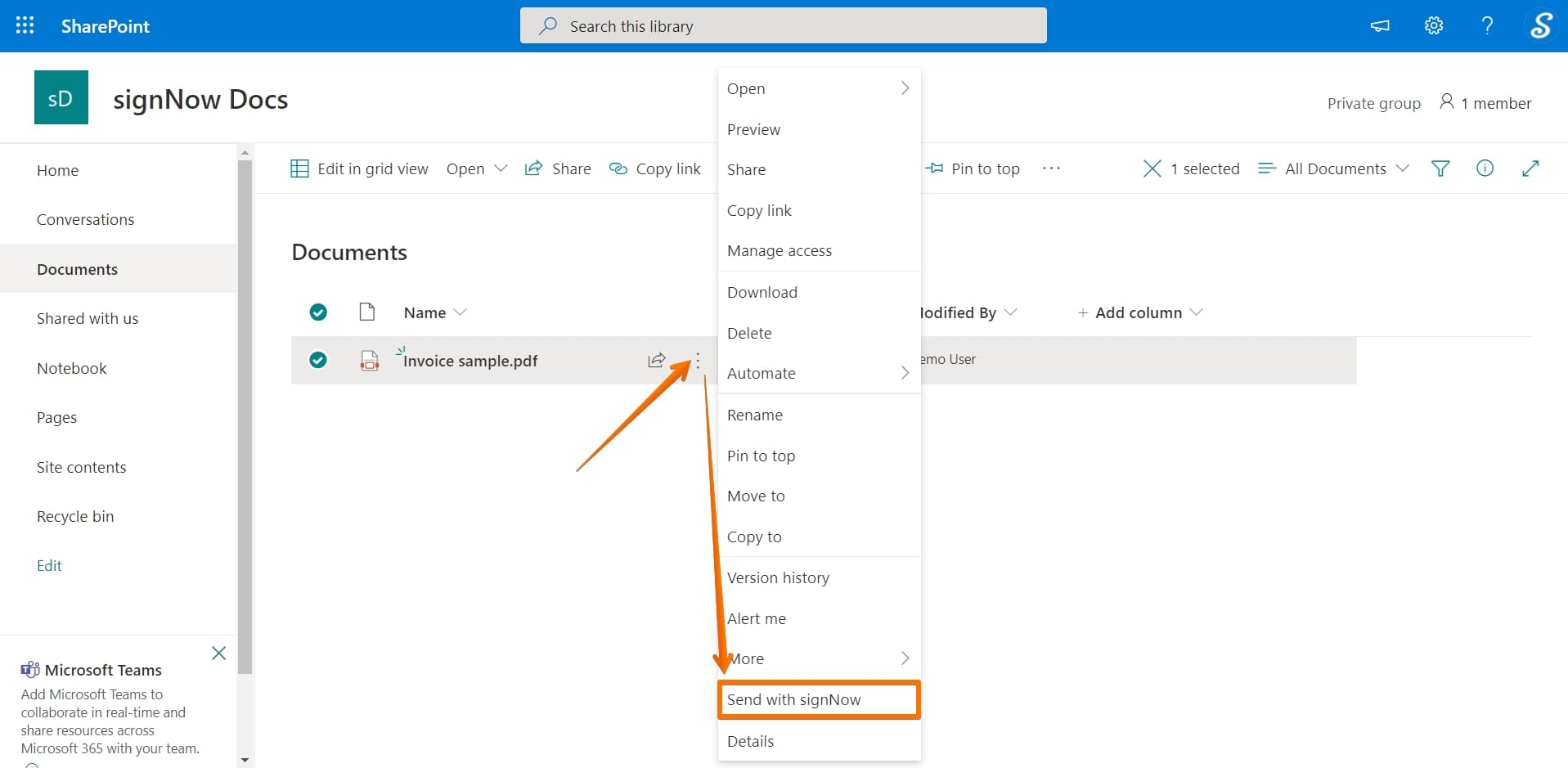
Task: Open the toolbar more options ellipsis
Action: tap(1051, 168)
